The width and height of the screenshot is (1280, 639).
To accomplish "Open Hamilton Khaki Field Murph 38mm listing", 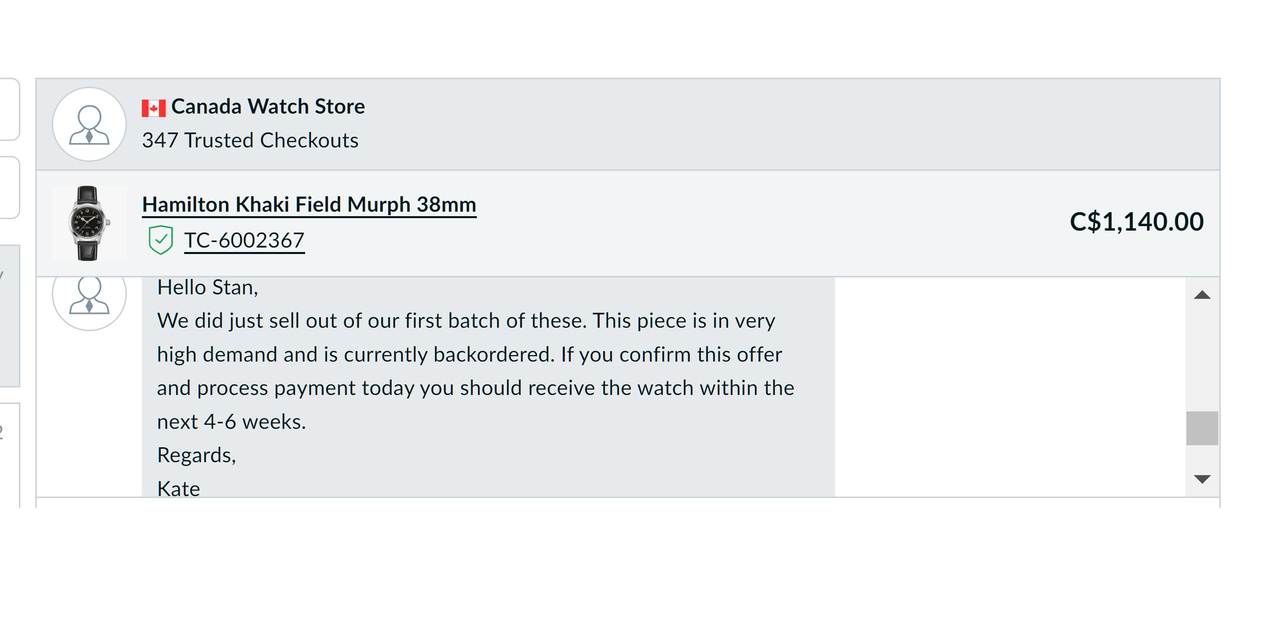I will 309,204.
